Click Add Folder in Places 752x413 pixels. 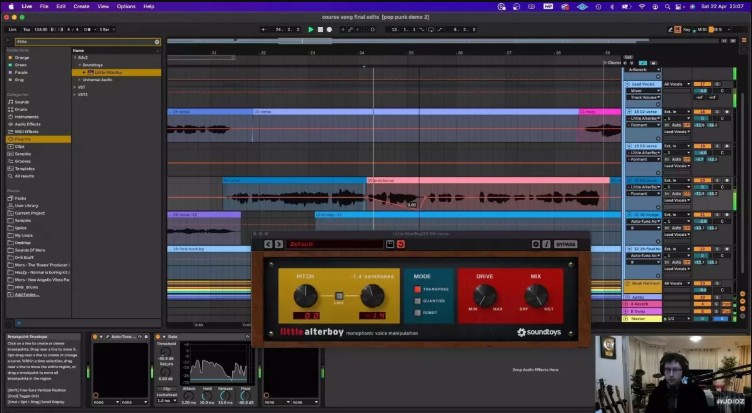pyautogui.click(x=27, y=295)
